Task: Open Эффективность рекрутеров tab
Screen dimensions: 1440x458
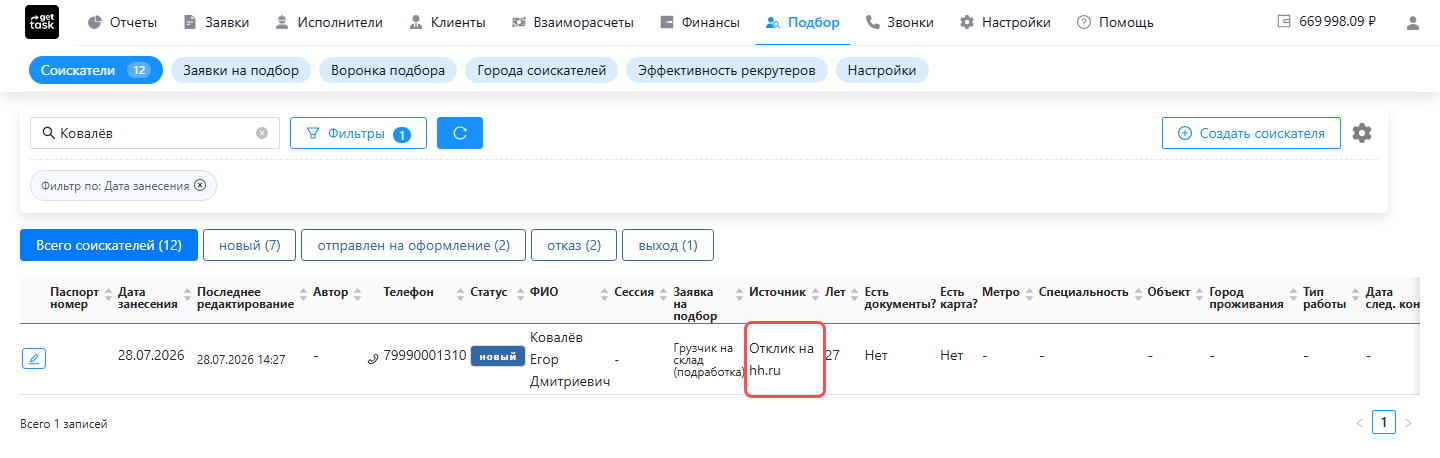Action: click(x=727, y=70)
